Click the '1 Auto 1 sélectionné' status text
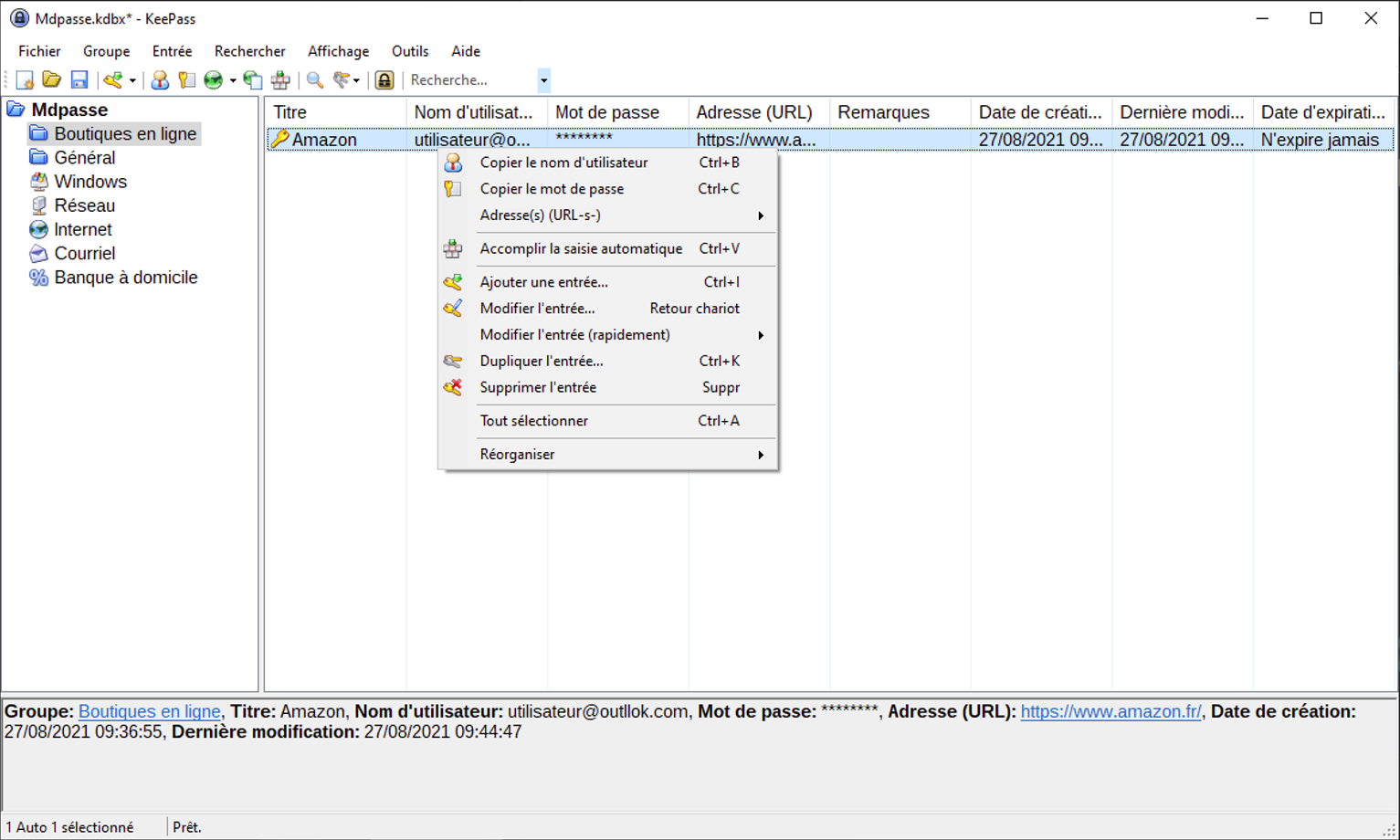This screenshot has width=1400, height=840. [x=69, y=827]
